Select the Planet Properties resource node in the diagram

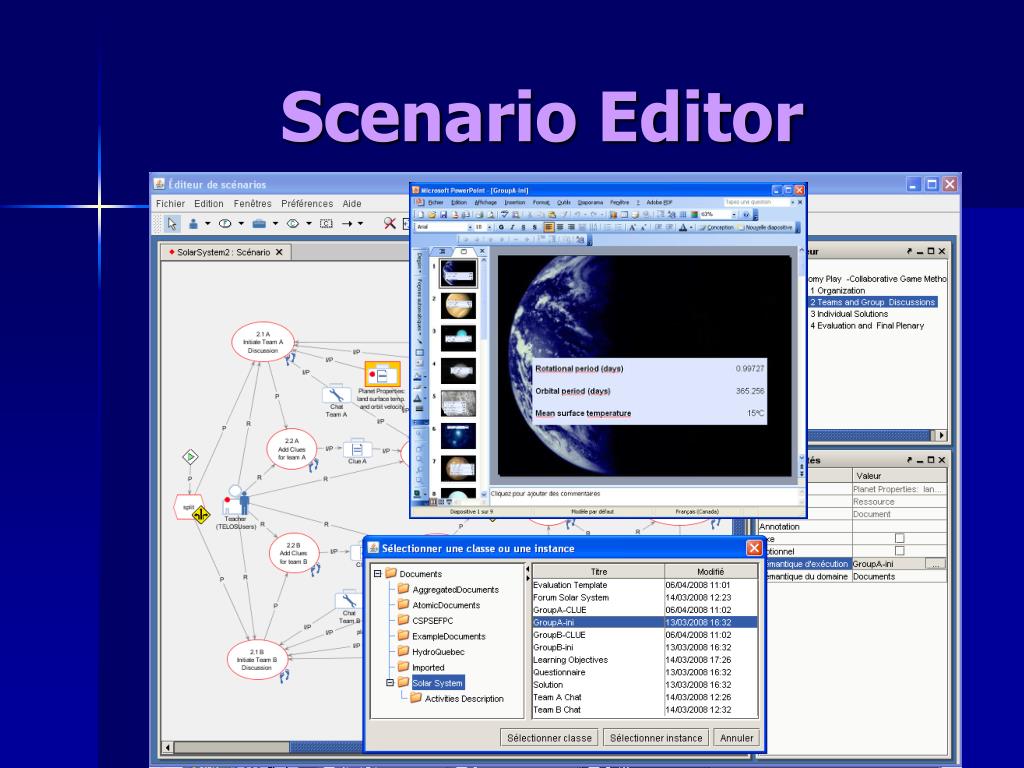click(382, 374)
